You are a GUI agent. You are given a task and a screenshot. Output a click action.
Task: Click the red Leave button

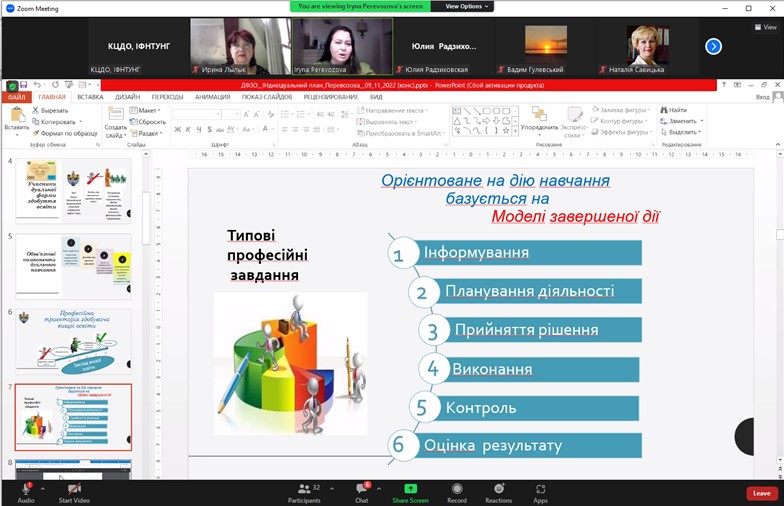(761, 493)
